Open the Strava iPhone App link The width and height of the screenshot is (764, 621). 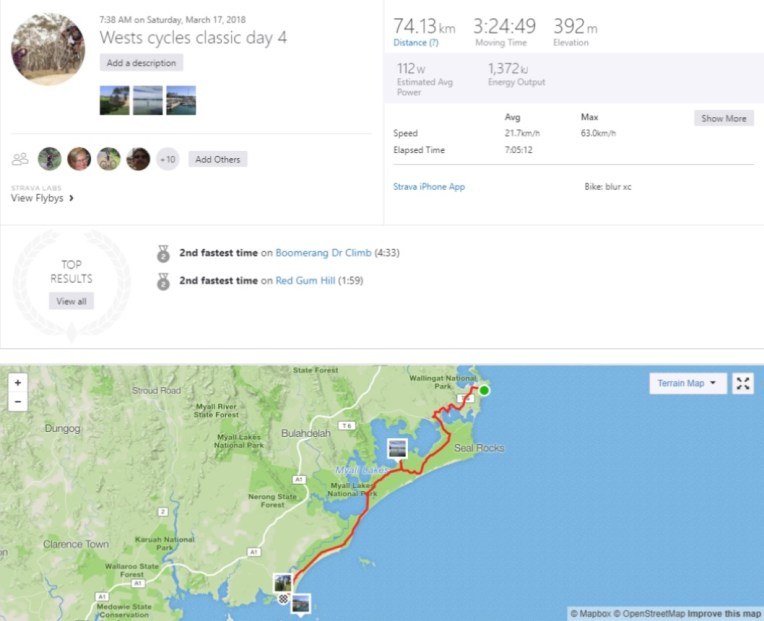[430, 187]
